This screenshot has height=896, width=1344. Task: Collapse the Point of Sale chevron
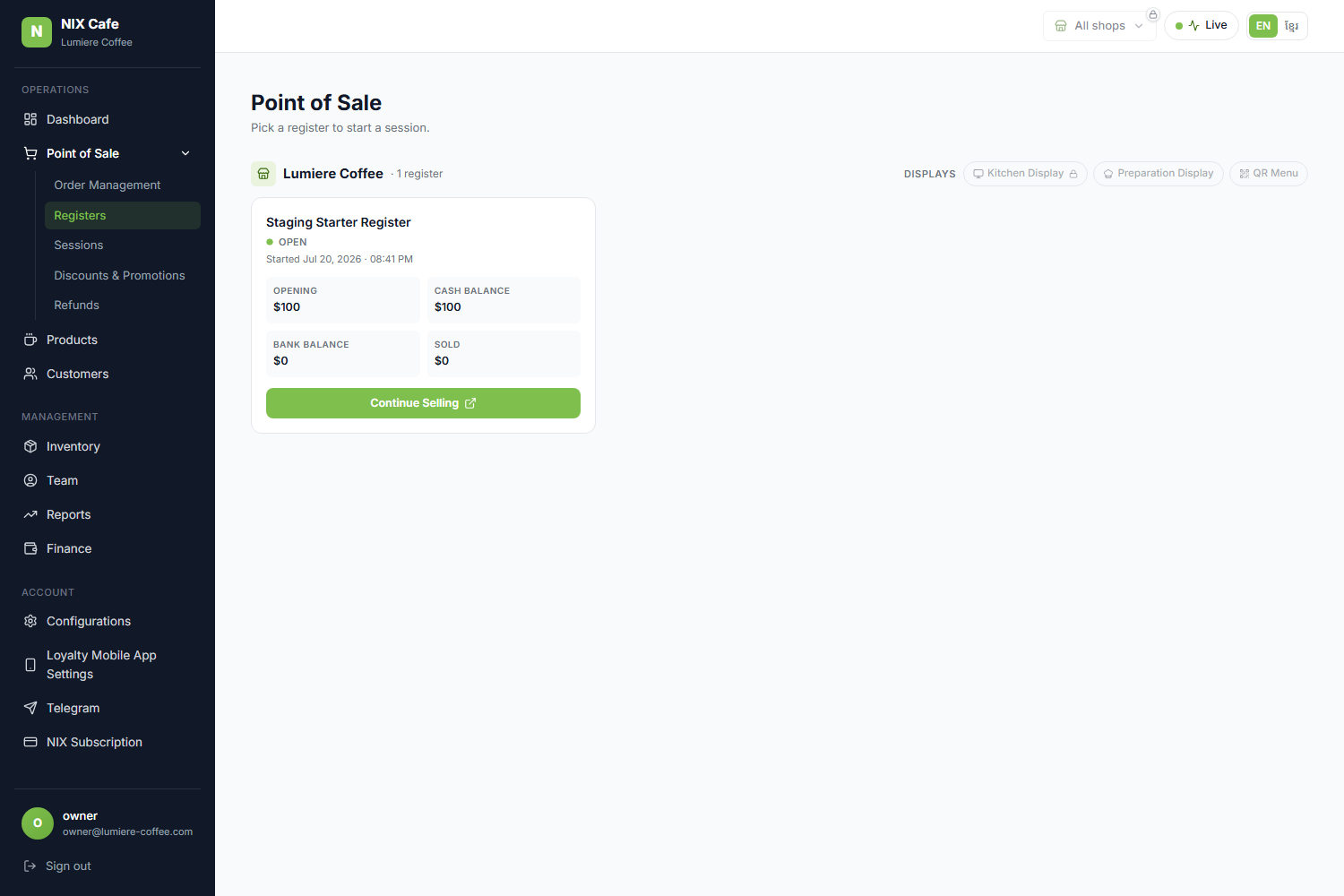click(185, 153)
